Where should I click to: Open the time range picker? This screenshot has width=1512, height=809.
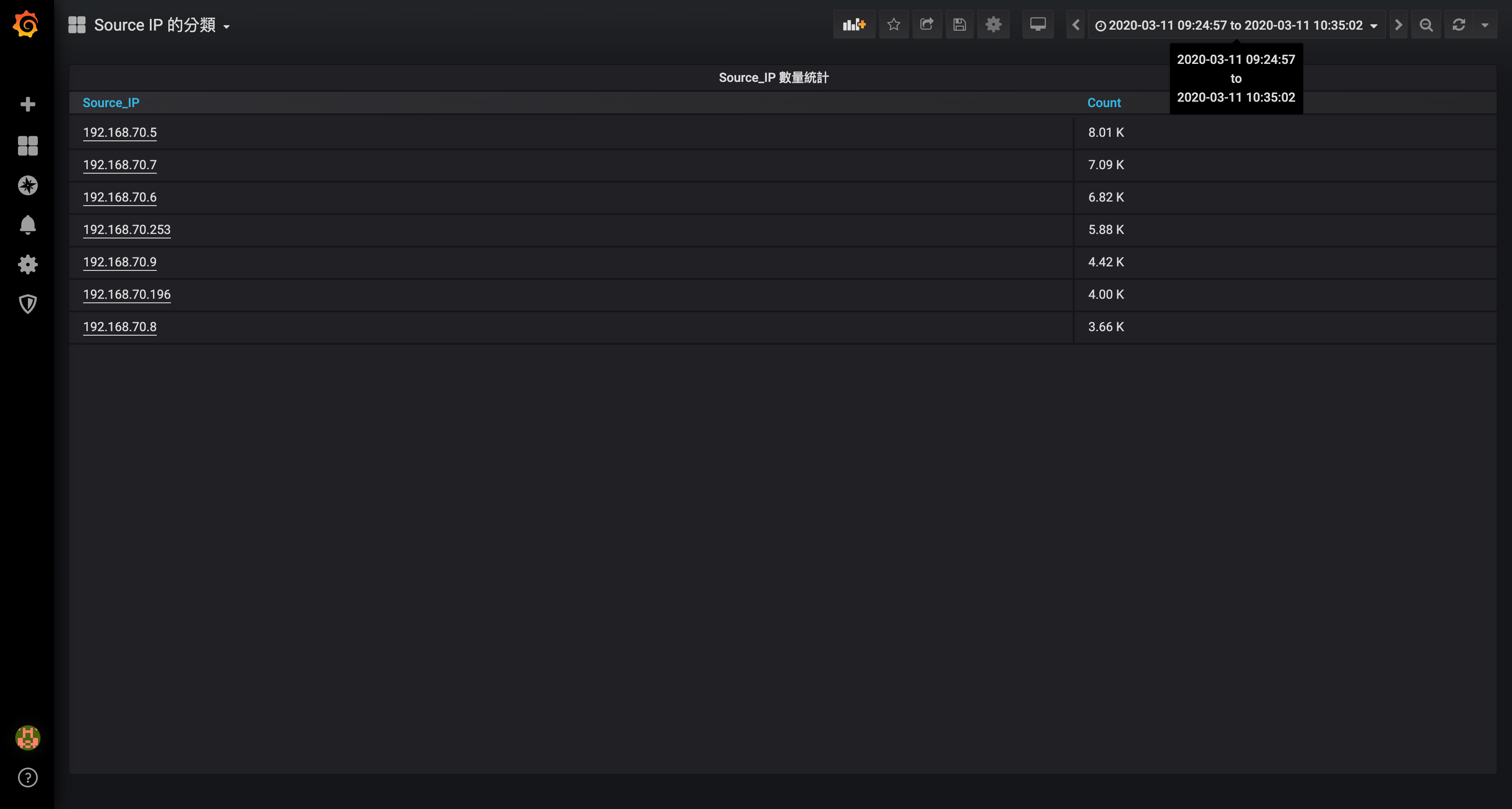pos(1237,25)
